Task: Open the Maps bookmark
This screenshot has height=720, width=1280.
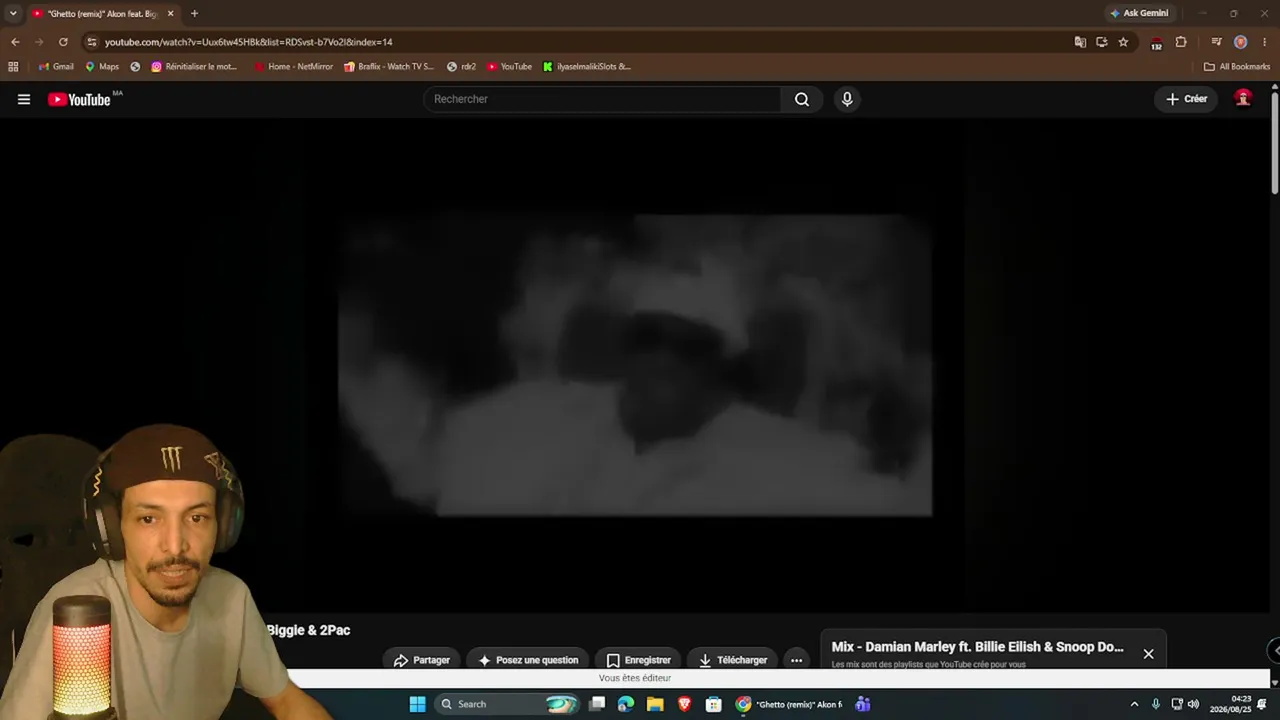Action: coord(102,67)
